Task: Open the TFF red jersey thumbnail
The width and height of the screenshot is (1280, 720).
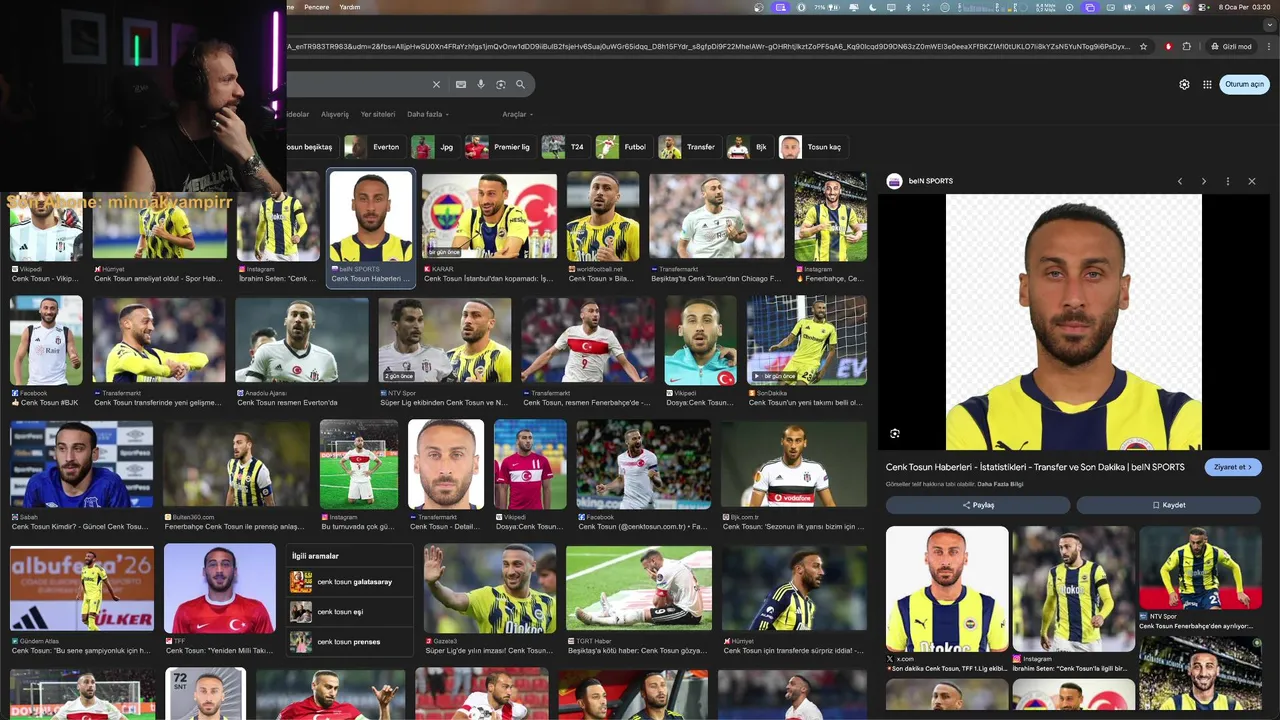Action: [x=220, y=589]
